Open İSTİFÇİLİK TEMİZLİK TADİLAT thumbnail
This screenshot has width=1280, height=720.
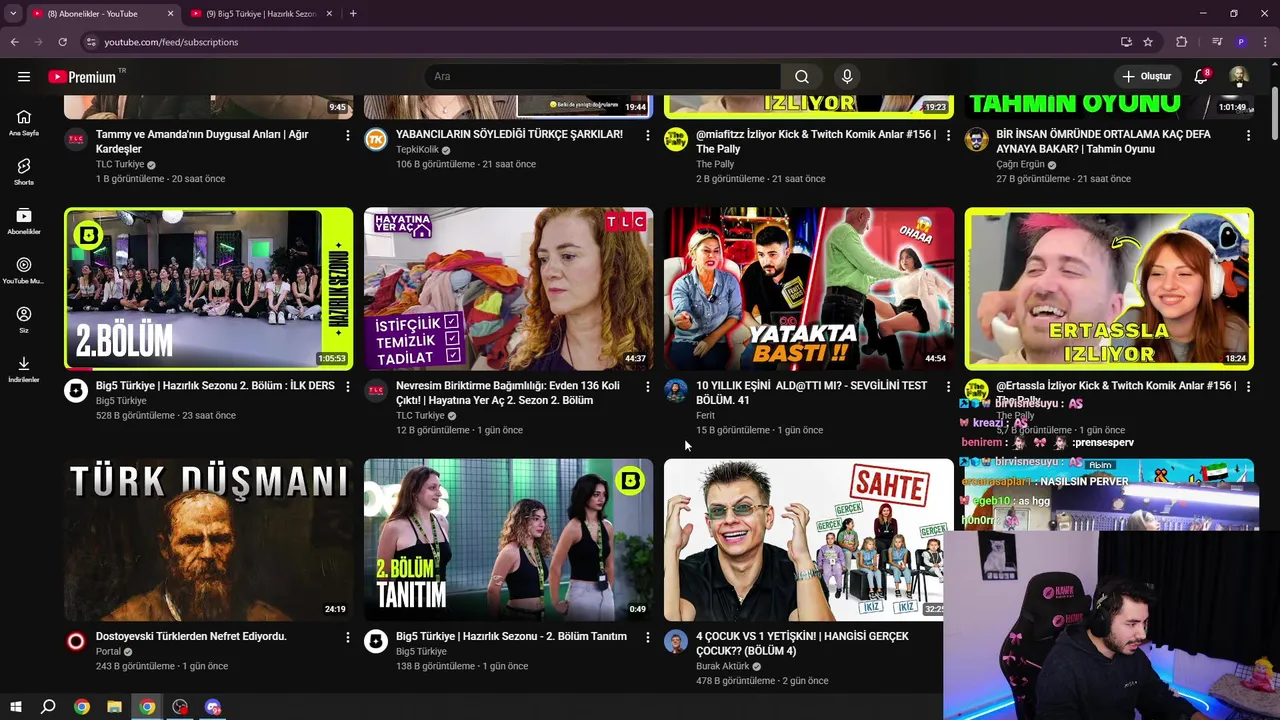(509, 289)
